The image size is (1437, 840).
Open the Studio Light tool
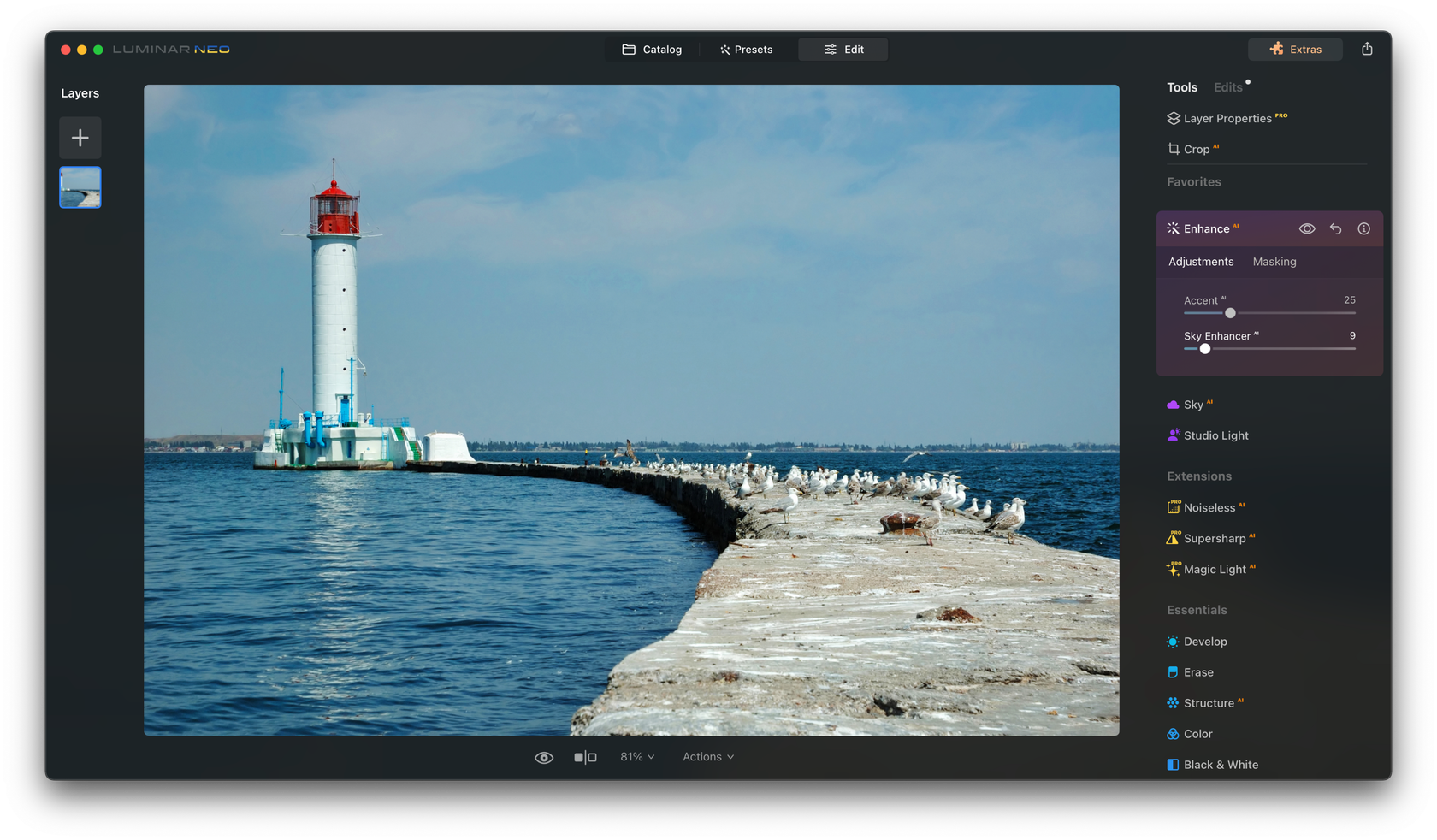click(1215, 435)
